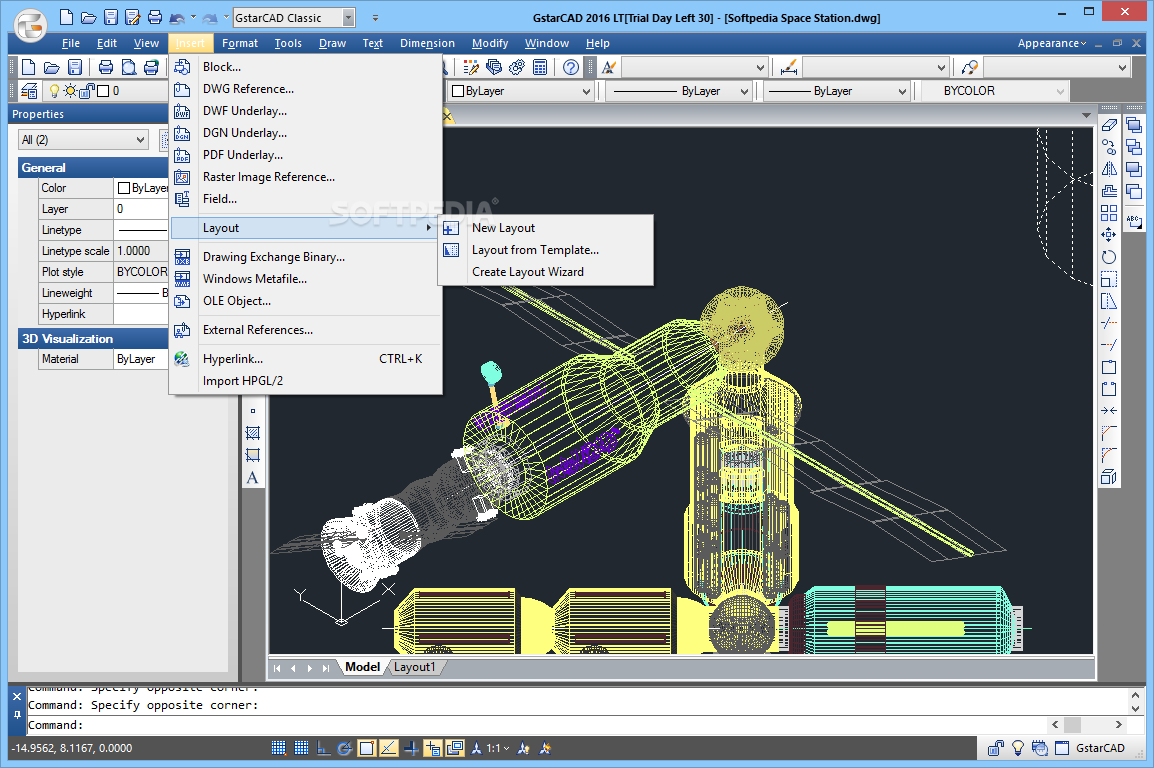Click the GstarCAD status bar label

(x=1100, y=748)
